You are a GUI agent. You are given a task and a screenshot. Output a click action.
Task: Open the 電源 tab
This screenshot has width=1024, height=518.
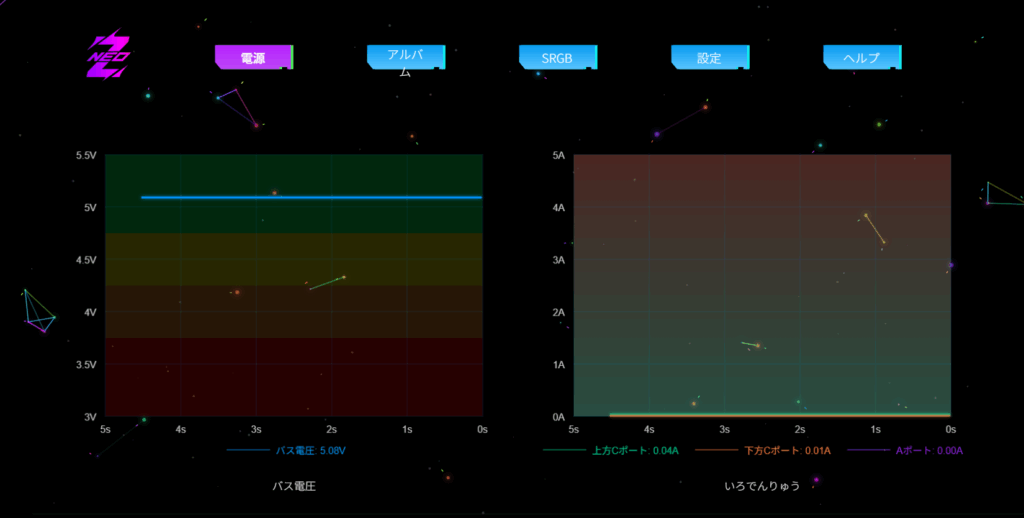pyautogui.click(x=254, y=57)
